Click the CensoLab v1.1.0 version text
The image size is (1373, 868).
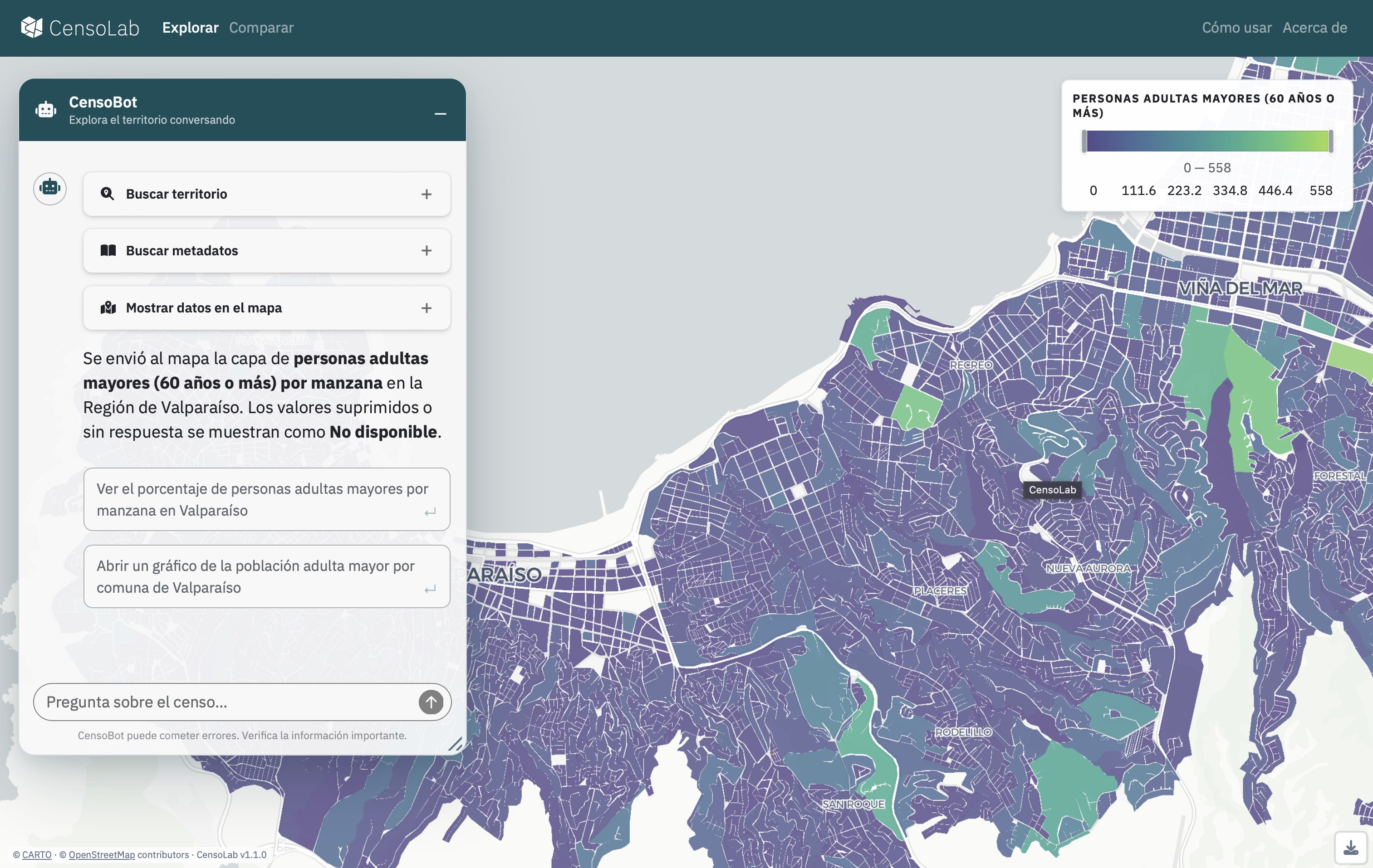[231, 854]
